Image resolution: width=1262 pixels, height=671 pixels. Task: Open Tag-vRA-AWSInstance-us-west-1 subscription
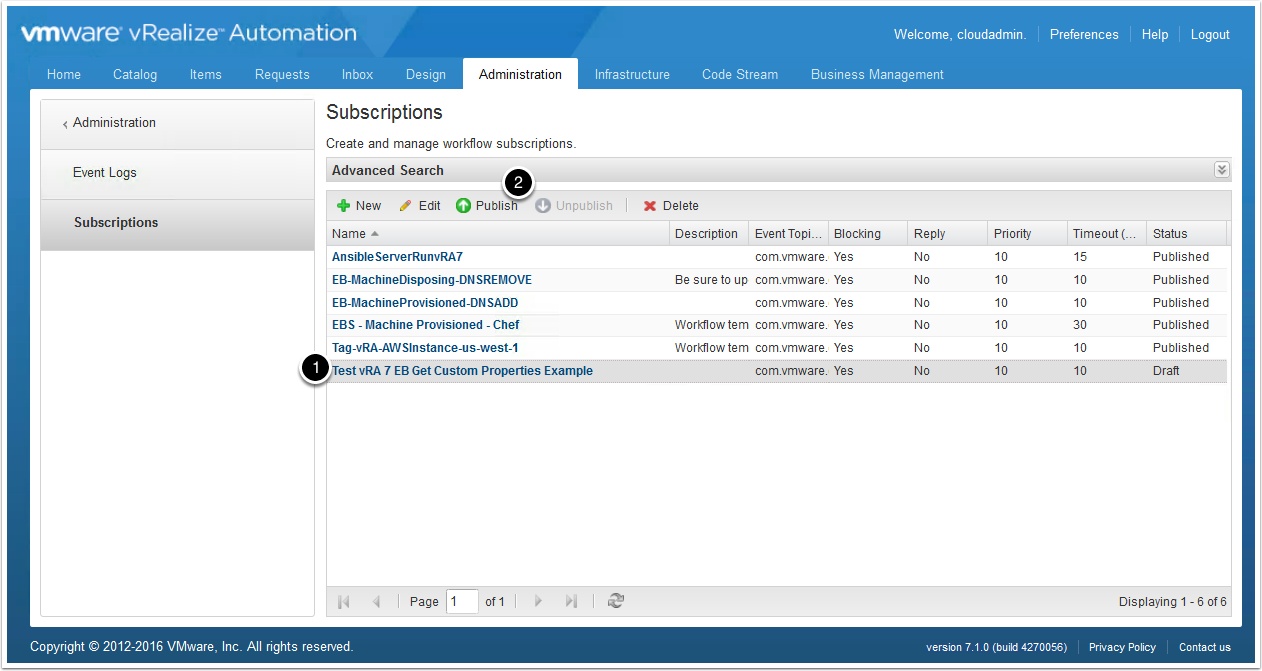tap(425, 348)
